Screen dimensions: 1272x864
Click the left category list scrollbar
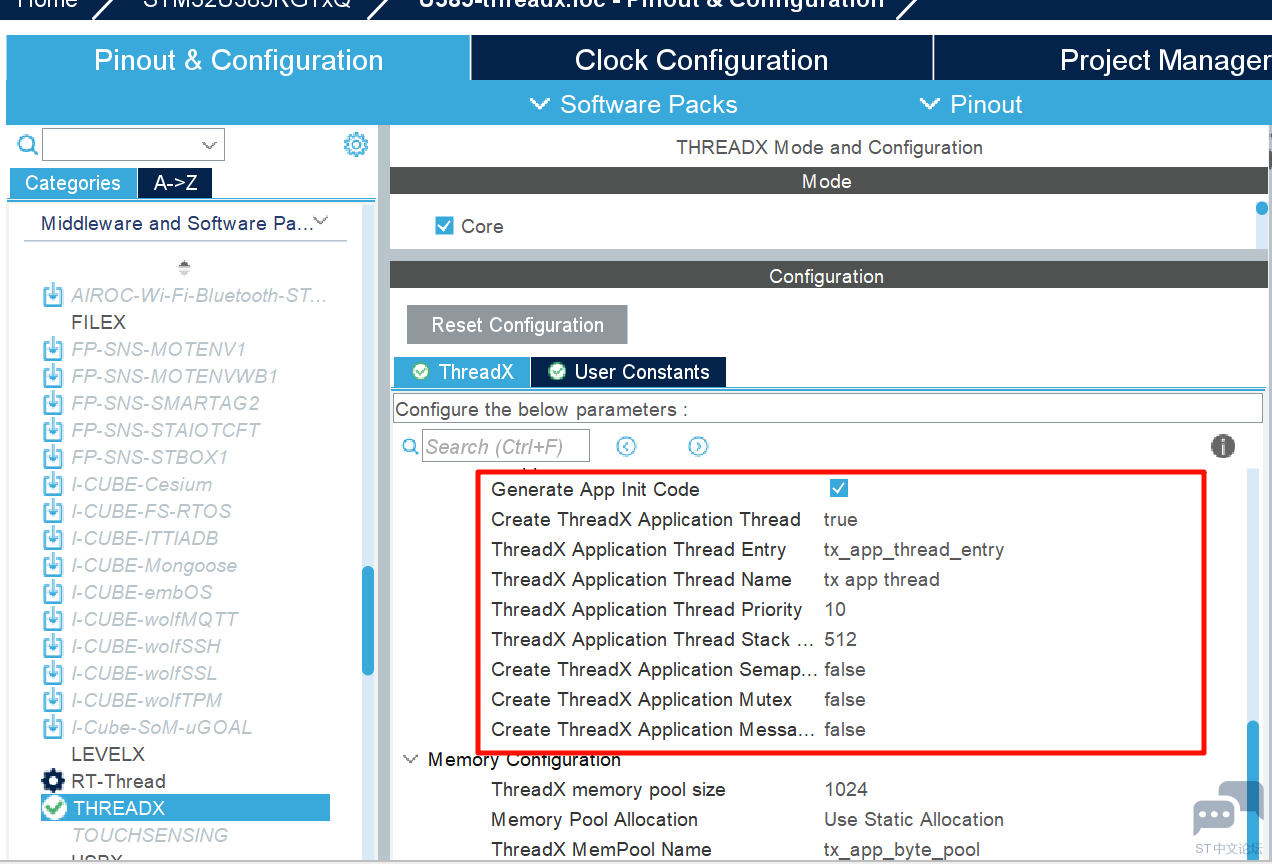coord(368,620)
